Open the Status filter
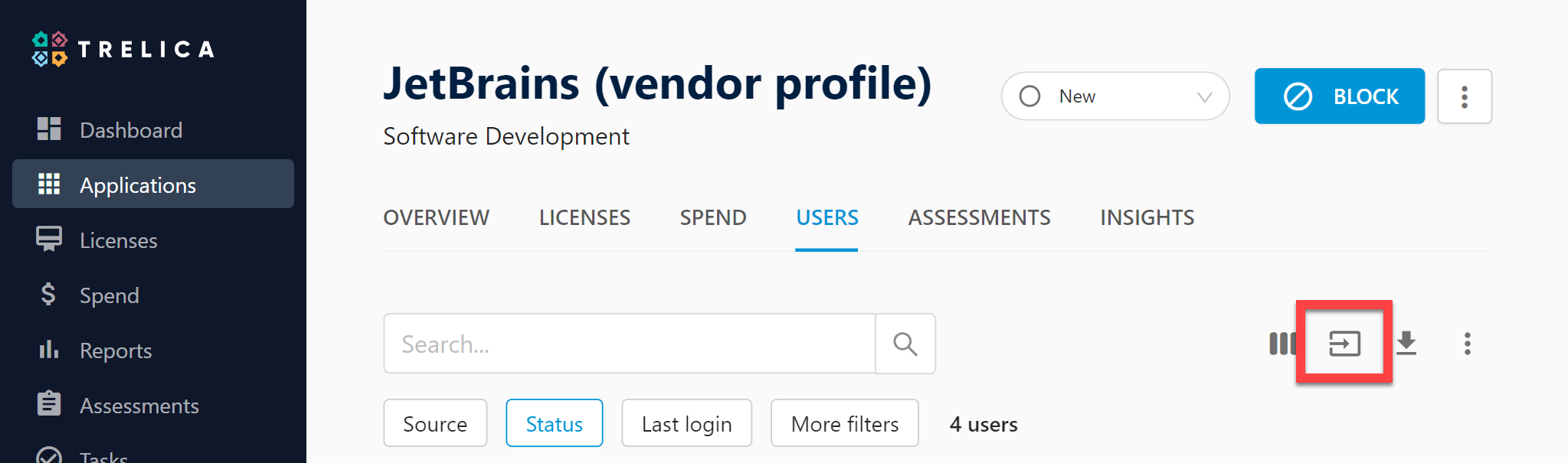 (554, 423)
